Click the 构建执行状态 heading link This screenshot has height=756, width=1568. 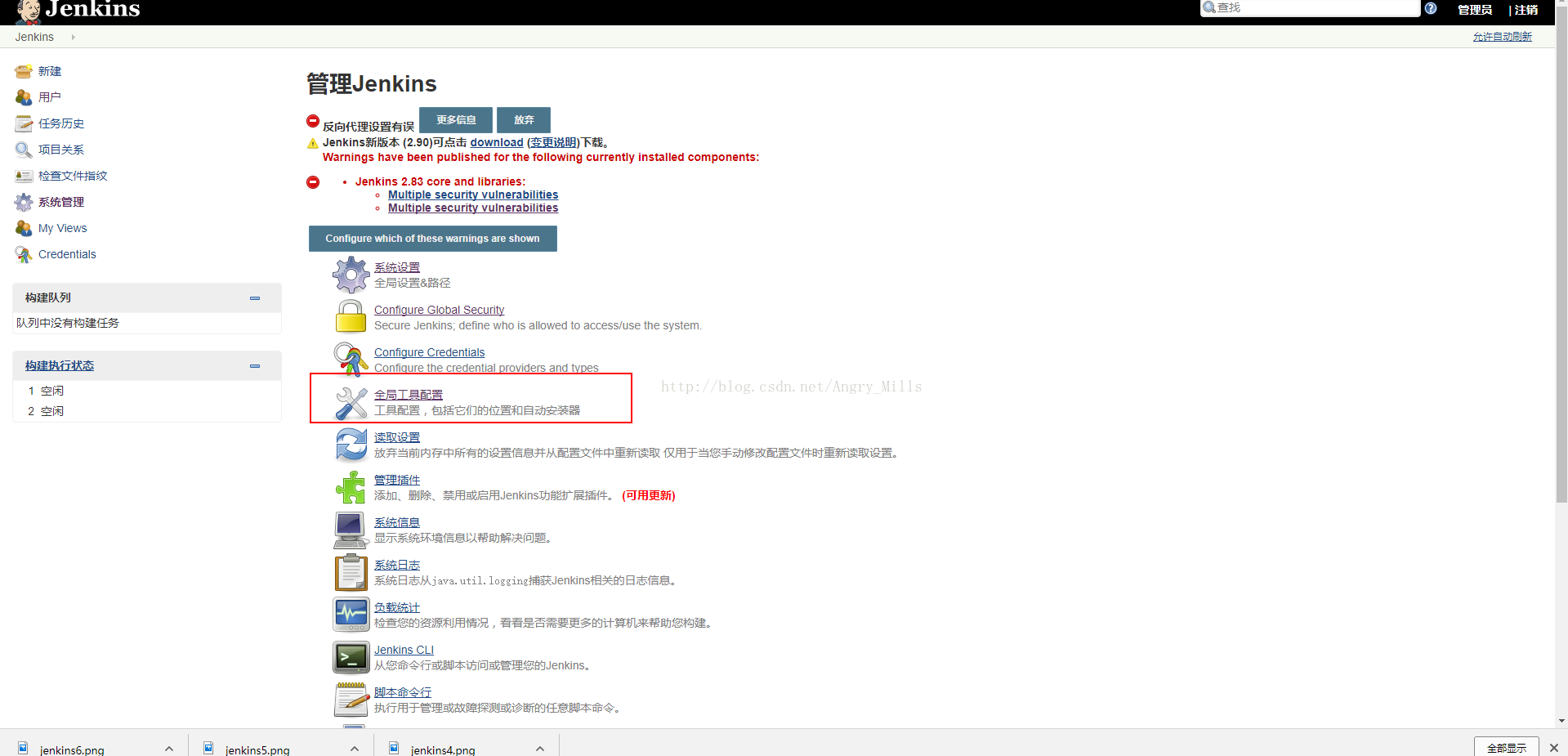point(60,365)
